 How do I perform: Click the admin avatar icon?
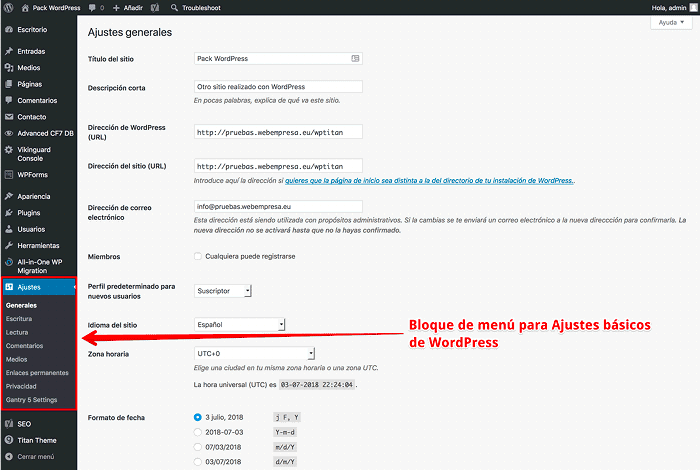[x=693, y=8]
